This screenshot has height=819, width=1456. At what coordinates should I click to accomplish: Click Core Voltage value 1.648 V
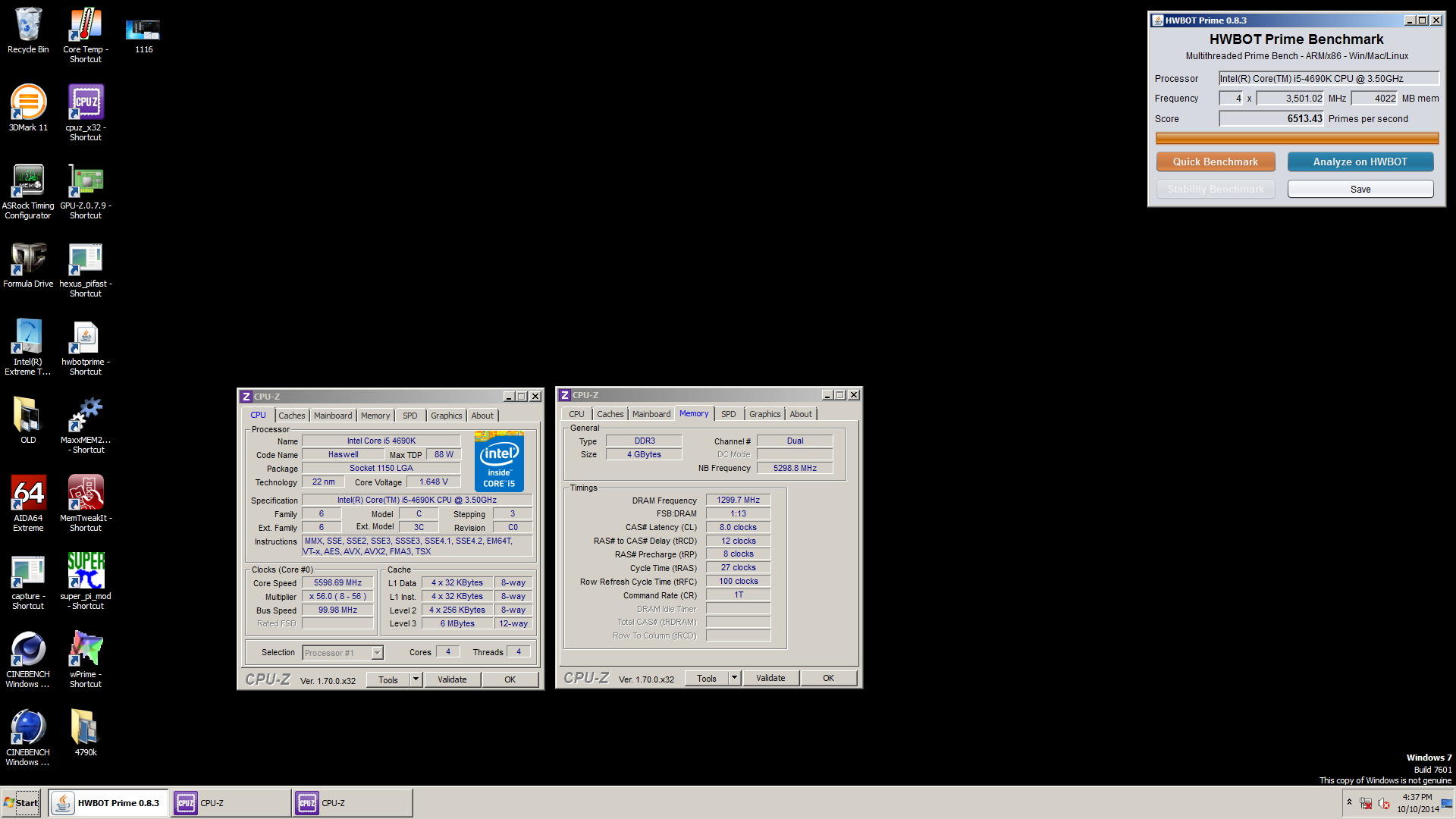coord(433,482)
